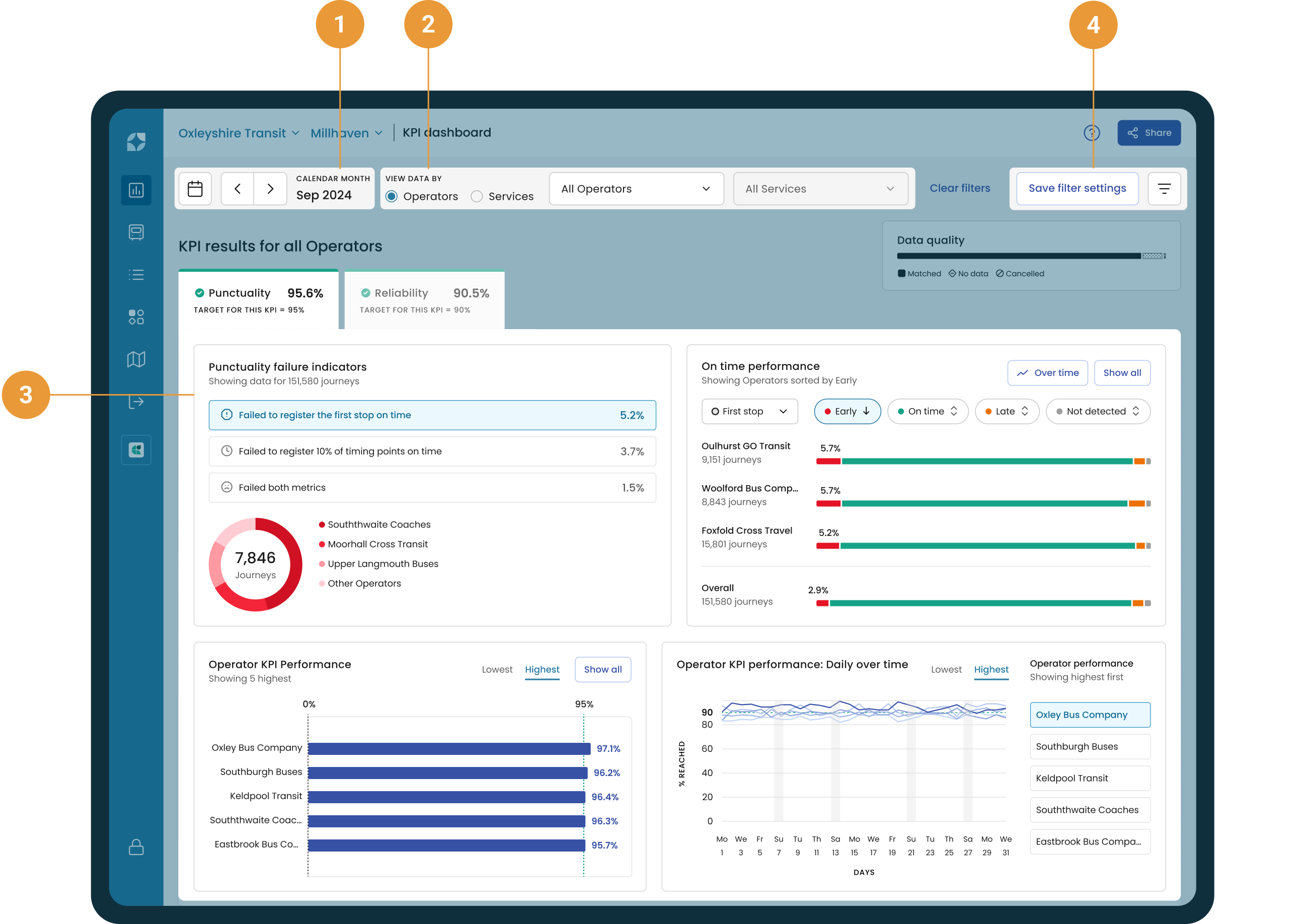Image resolution: width=1305 pixels, height=924 pixels.
Task: Click the apps grid icon in the sidebar
Action: [136, 317]
